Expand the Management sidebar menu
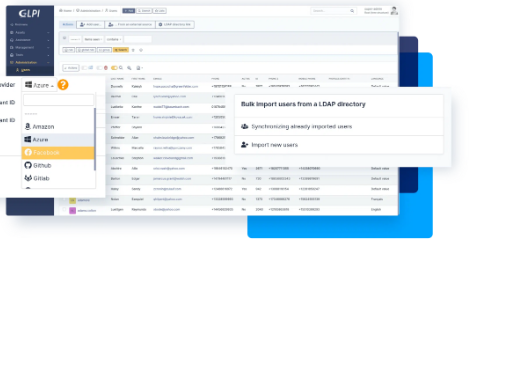The height and width of the screenshot is (368, 524). coord(30,47)
